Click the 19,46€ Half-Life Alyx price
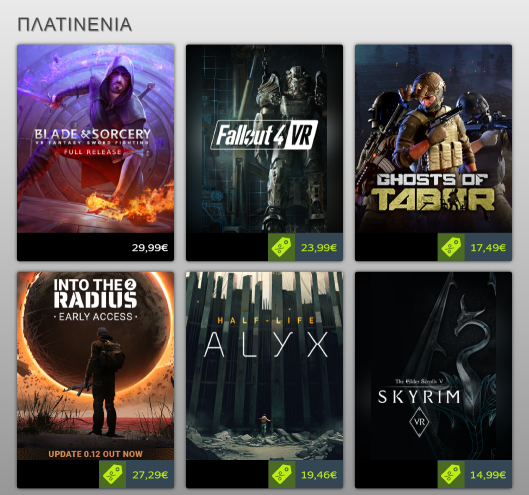The width and height of the screenshot is (529, 495). 319,475
